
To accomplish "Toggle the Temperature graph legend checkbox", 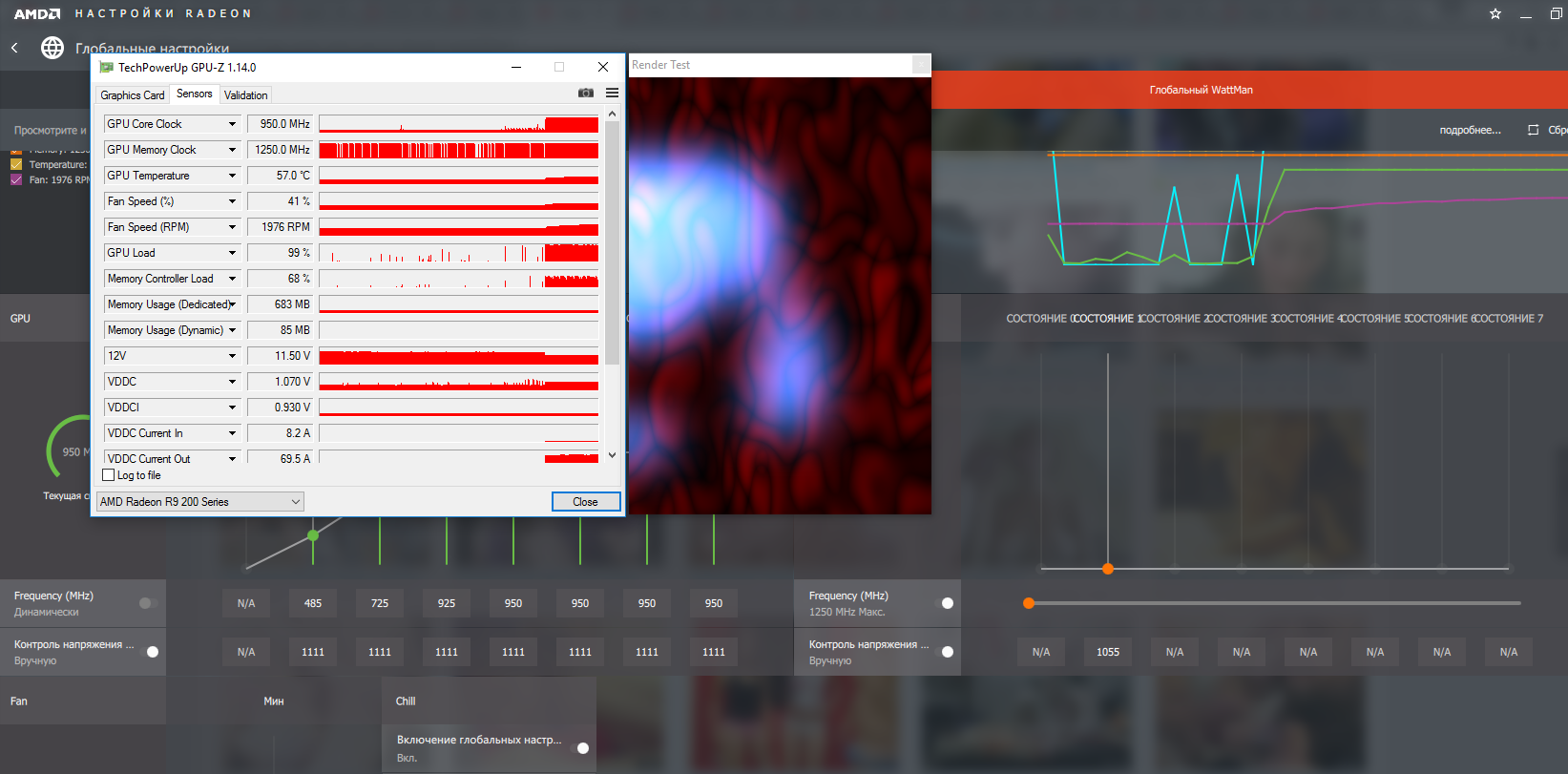I will pyautogui.click(x=16, y=164).
